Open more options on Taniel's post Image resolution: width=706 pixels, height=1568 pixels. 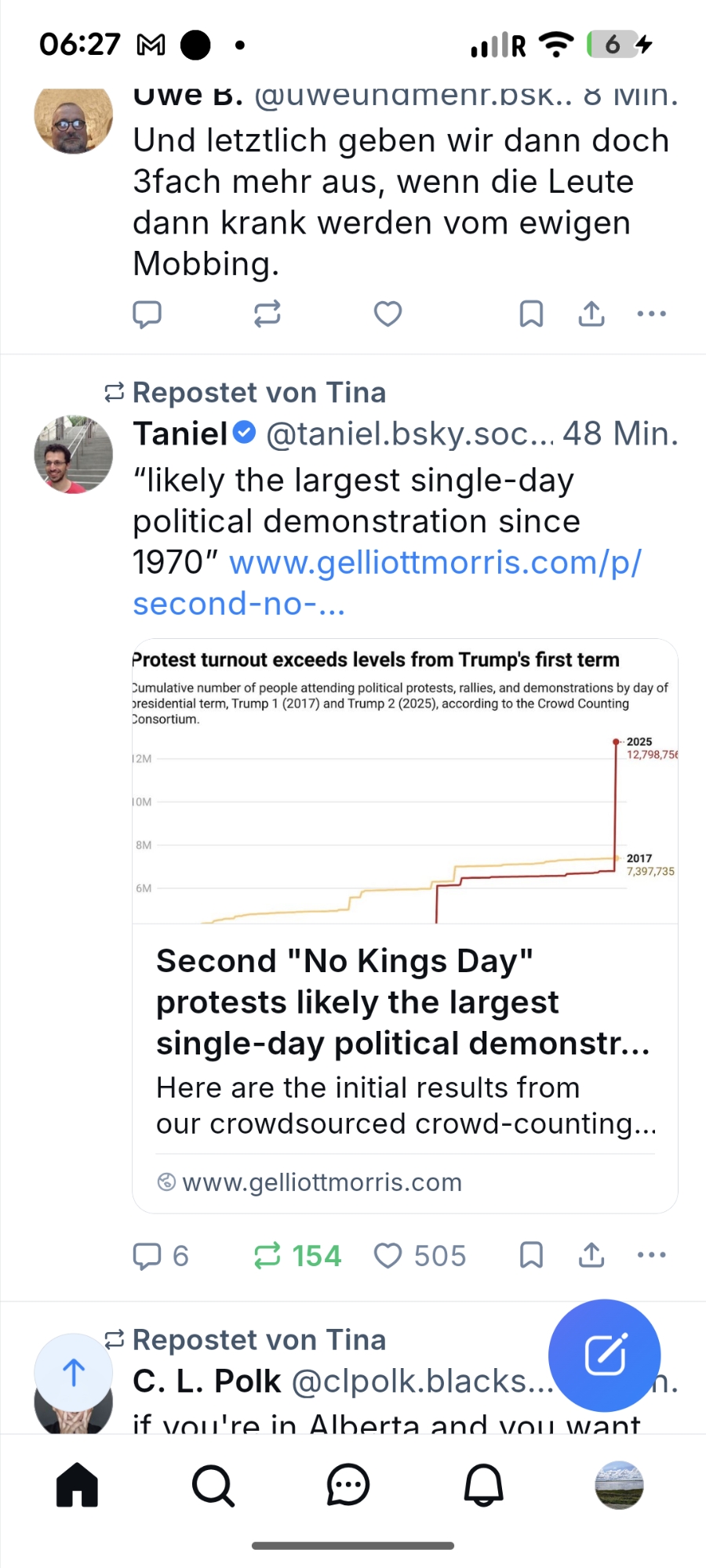pos(651,1255)
